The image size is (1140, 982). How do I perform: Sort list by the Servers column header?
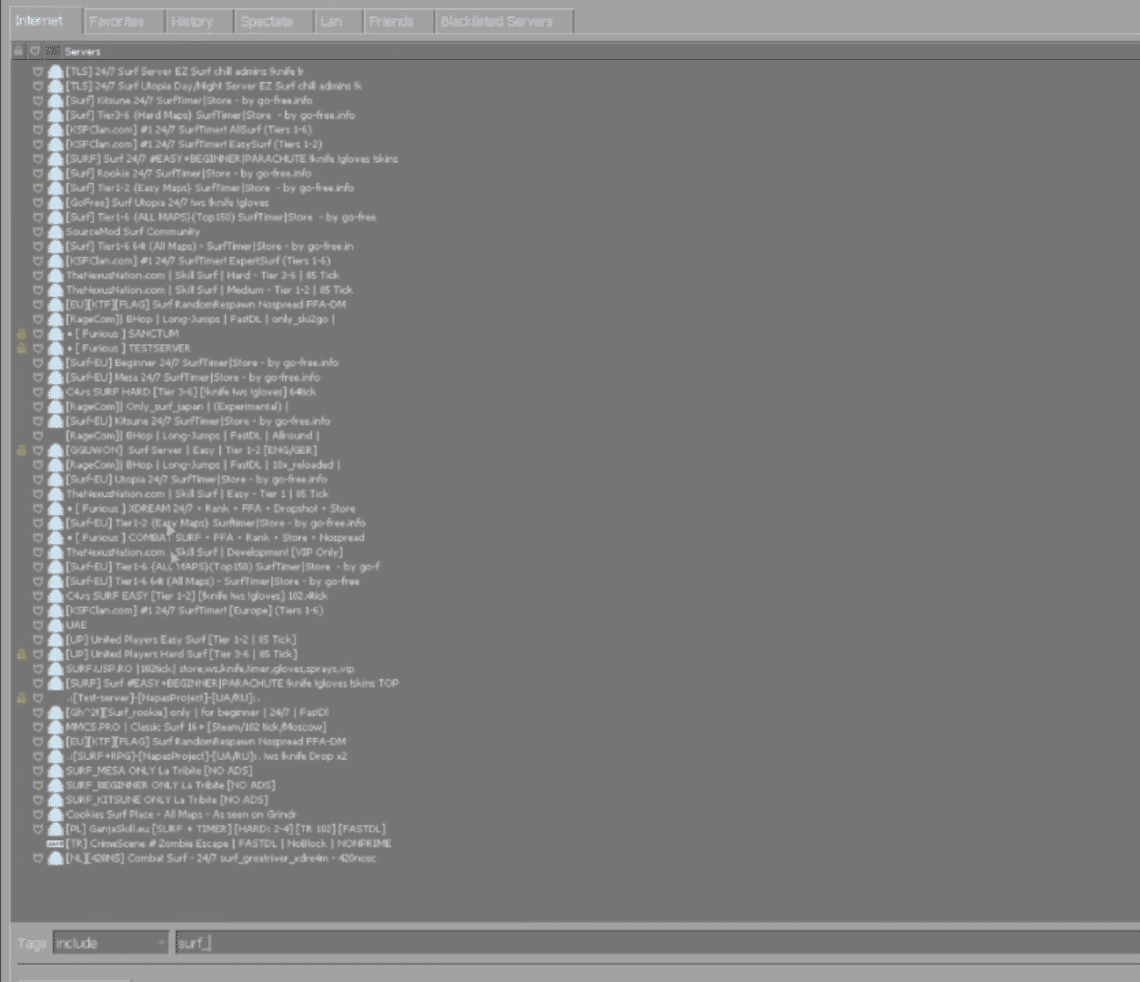[82, 51]
